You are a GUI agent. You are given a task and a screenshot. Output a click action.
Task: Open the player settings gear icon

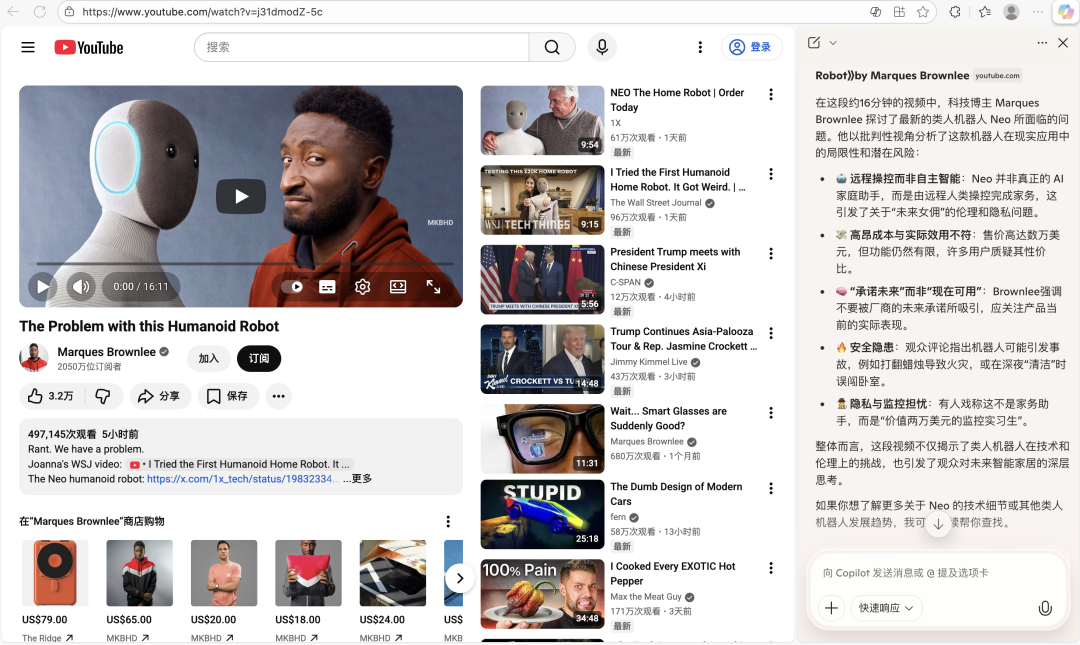click(362, 286)
